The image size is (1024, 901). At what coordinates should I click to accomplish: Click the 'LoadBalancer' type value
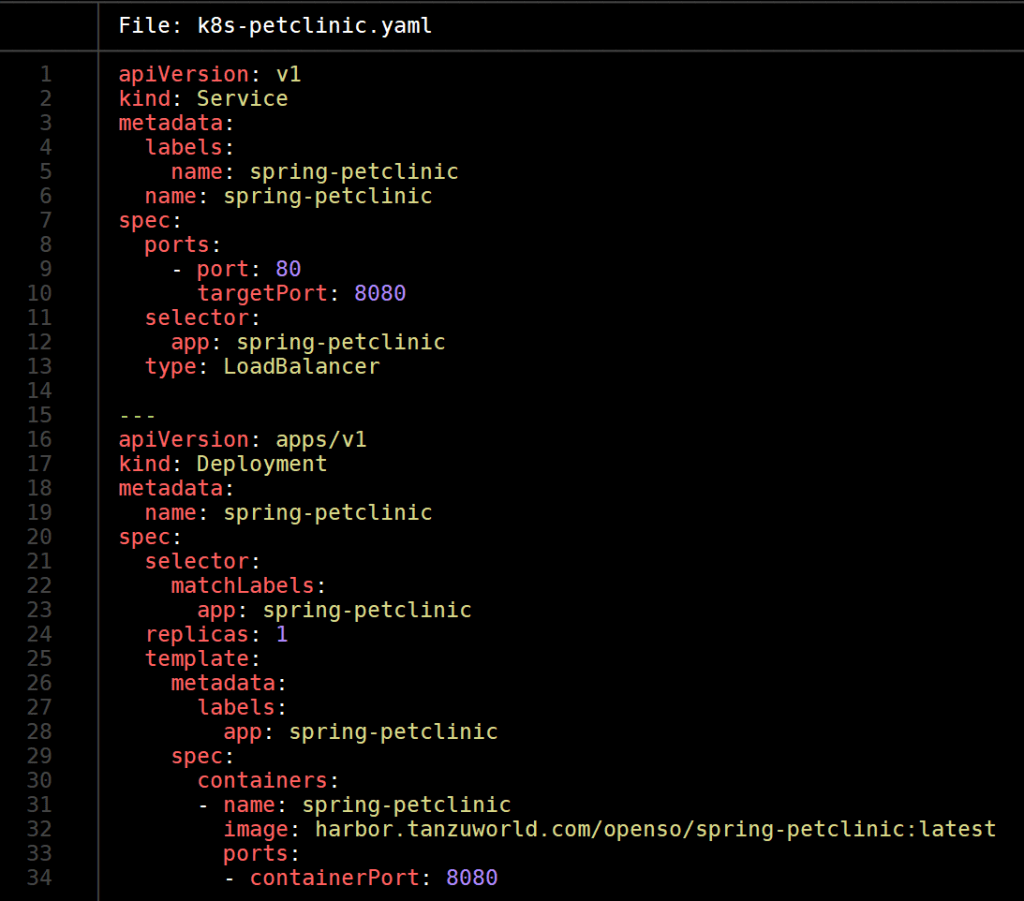click(x=301, y=366)
